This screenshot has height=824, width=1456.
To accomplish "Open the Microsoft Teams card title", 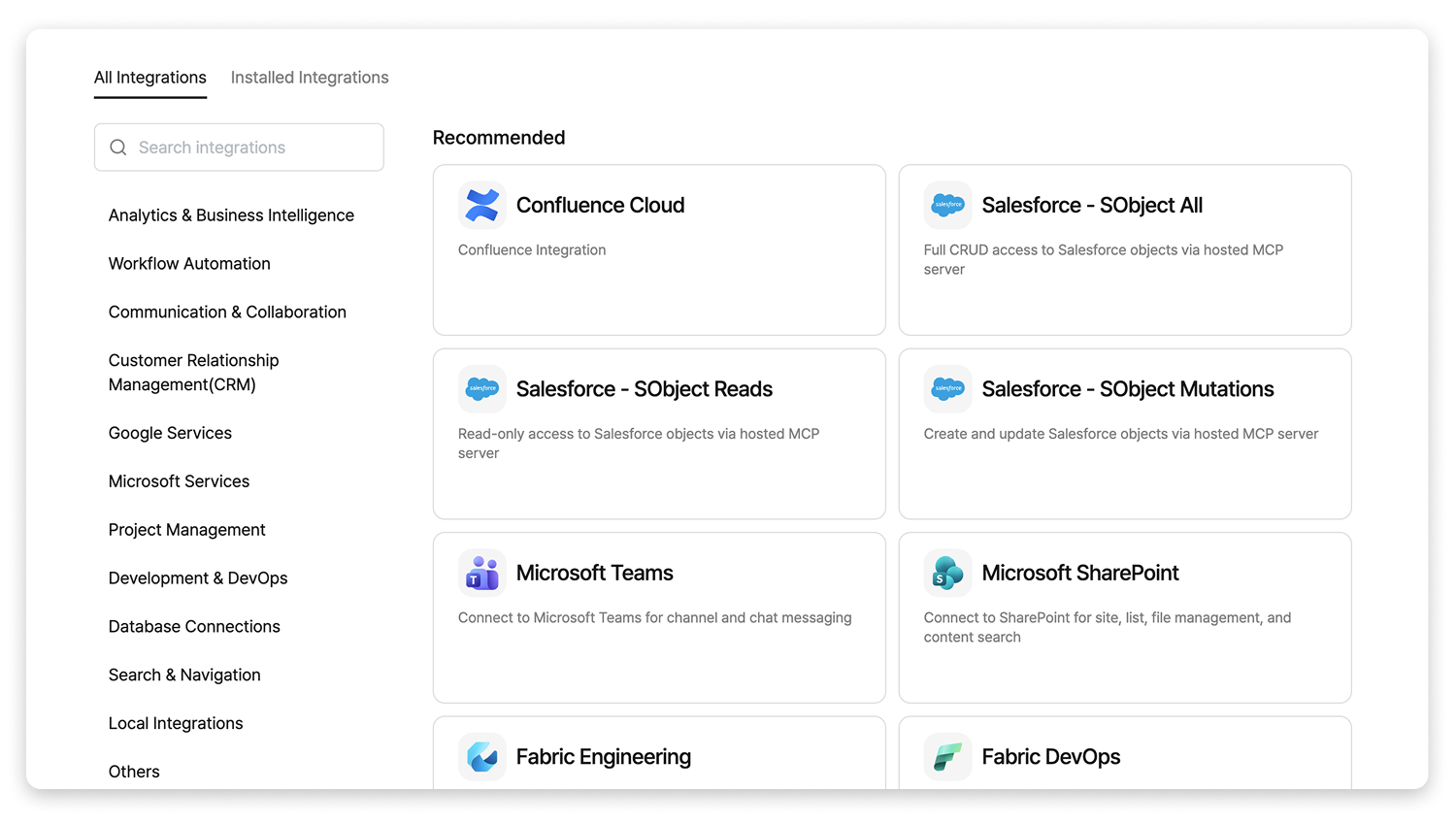I will [595, 573].
